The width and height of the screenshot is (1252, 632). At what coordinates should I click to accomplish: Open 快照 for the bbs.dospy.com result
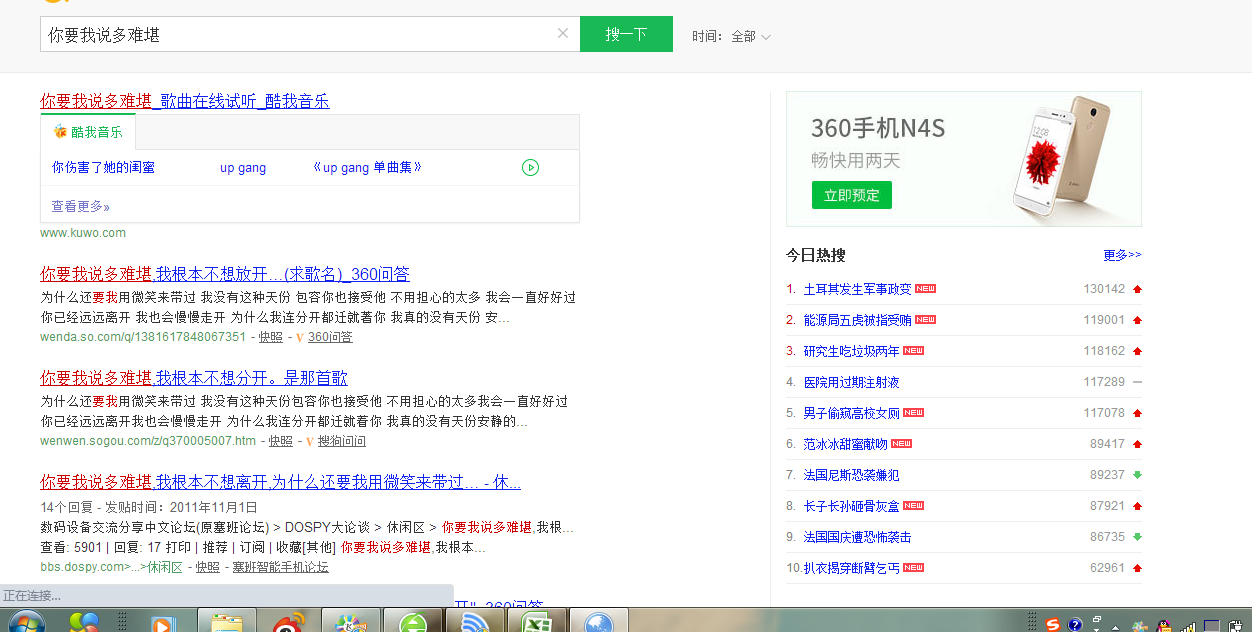[x=207, y=567]
